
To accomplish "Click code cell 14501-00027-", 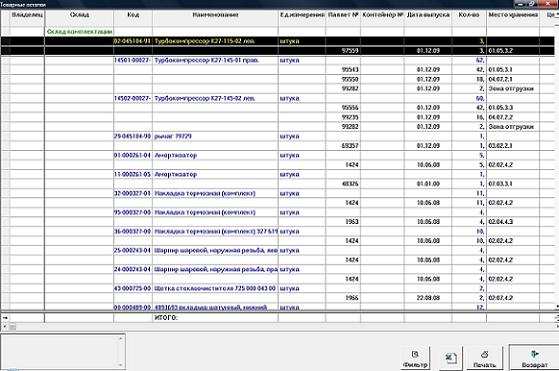I will [133, 60].
